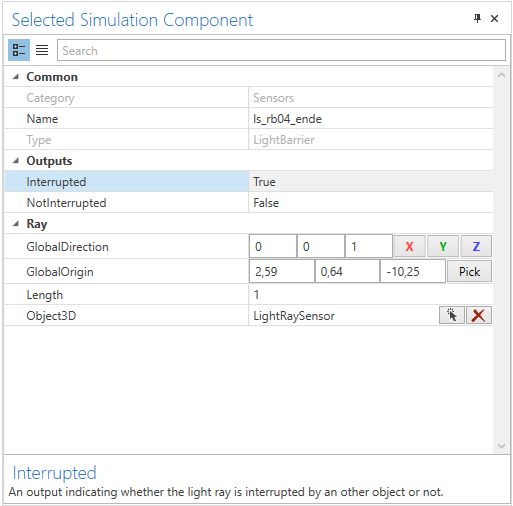Switch to categorized property view
Screen dimensions: 513x506
[19, 50]
